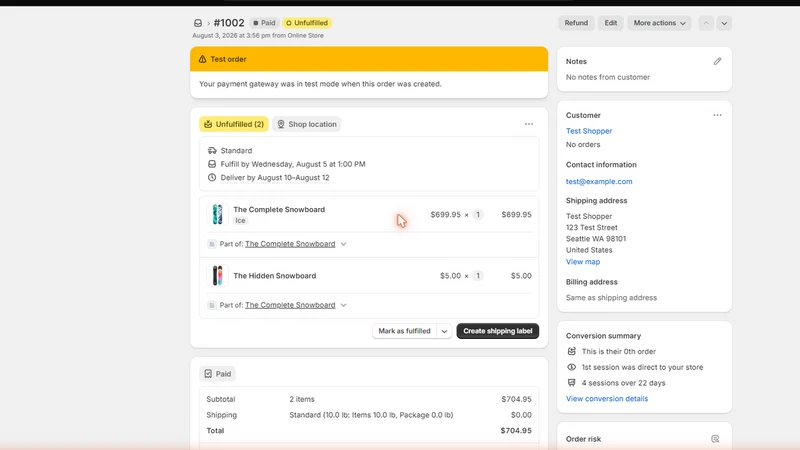The image size is (800, 450).
Task: Click the Seattle WA 98101 address line
Action: pos(596,239)
